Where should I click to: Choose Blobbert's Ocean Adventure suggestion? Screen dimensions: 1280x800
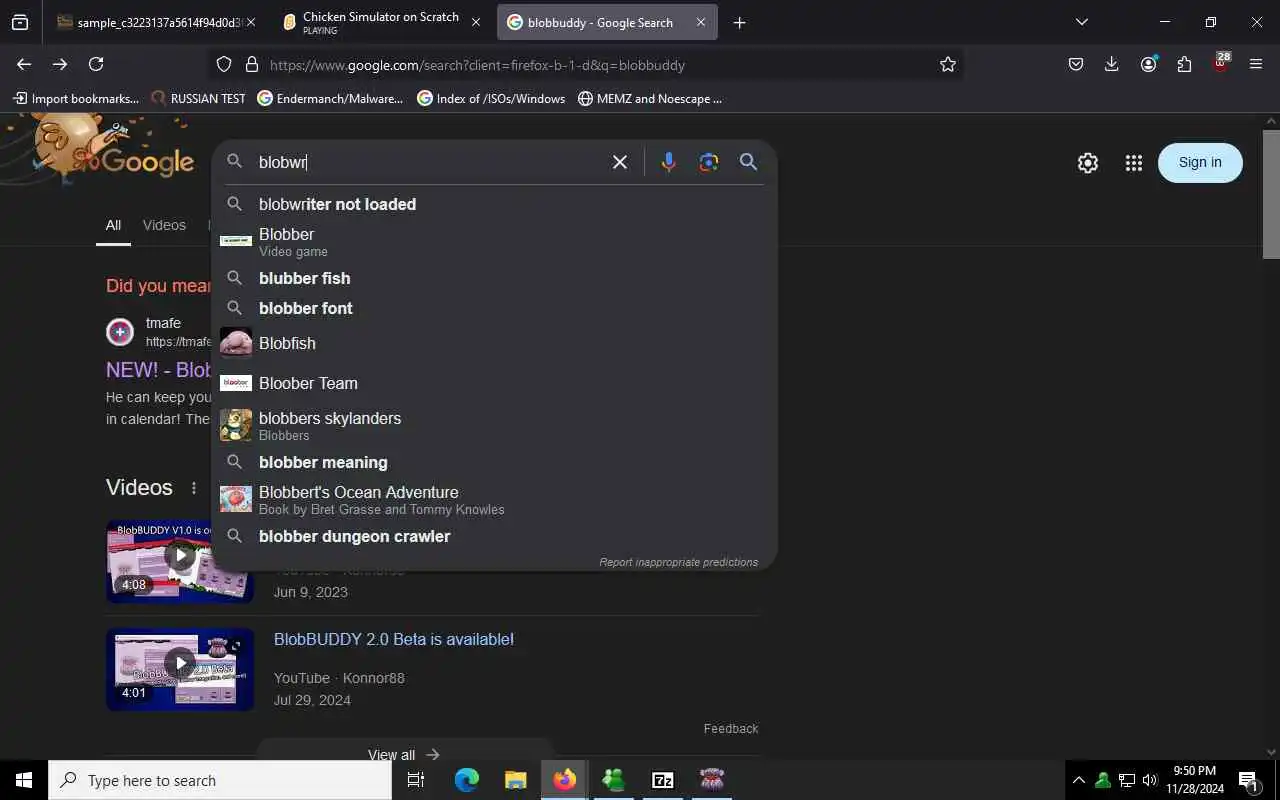click(x=494, y=499)
